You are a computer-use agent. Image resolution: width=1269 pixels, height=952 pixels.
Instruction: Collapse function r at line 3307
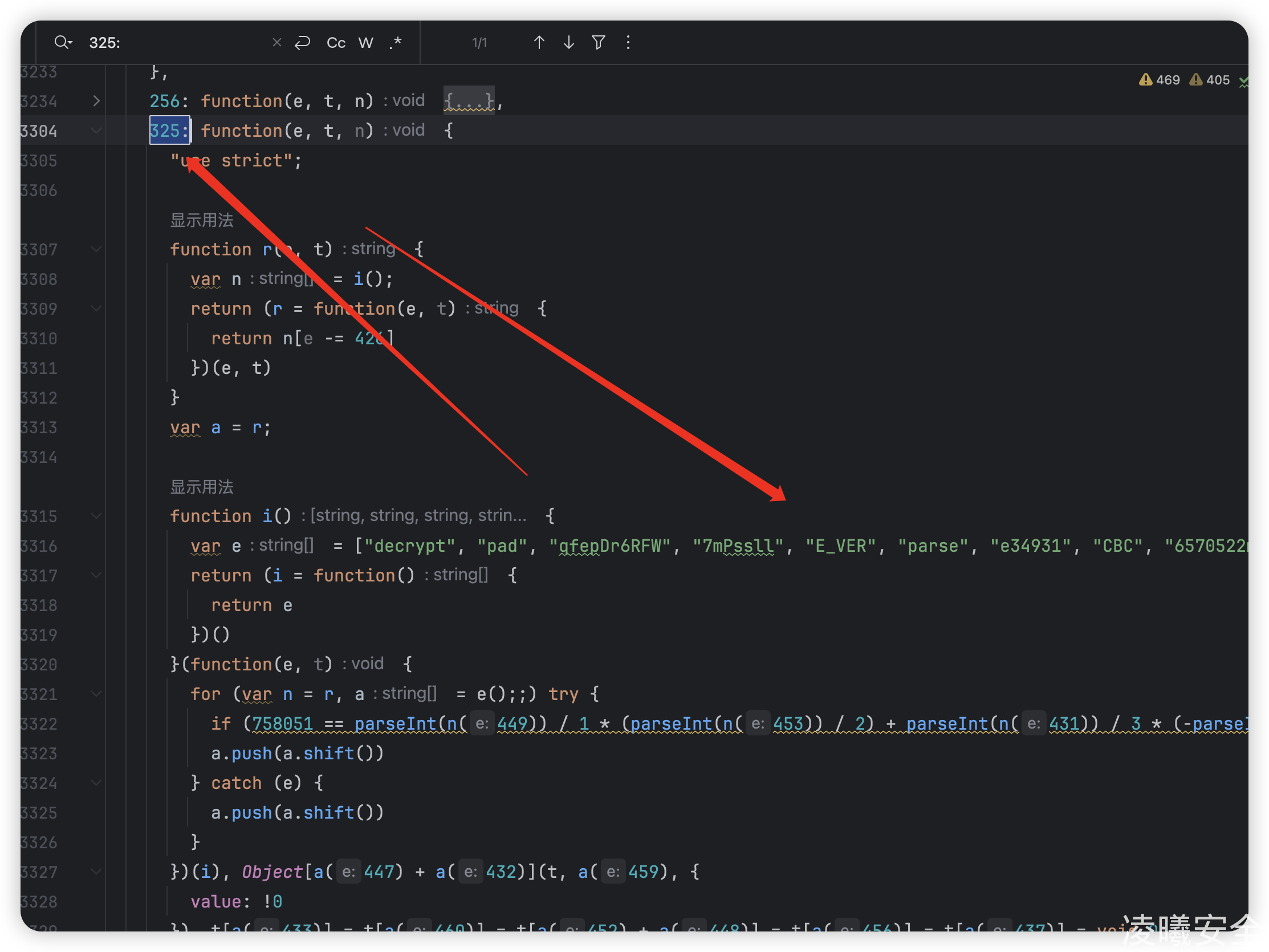click(x=96, y=249)
